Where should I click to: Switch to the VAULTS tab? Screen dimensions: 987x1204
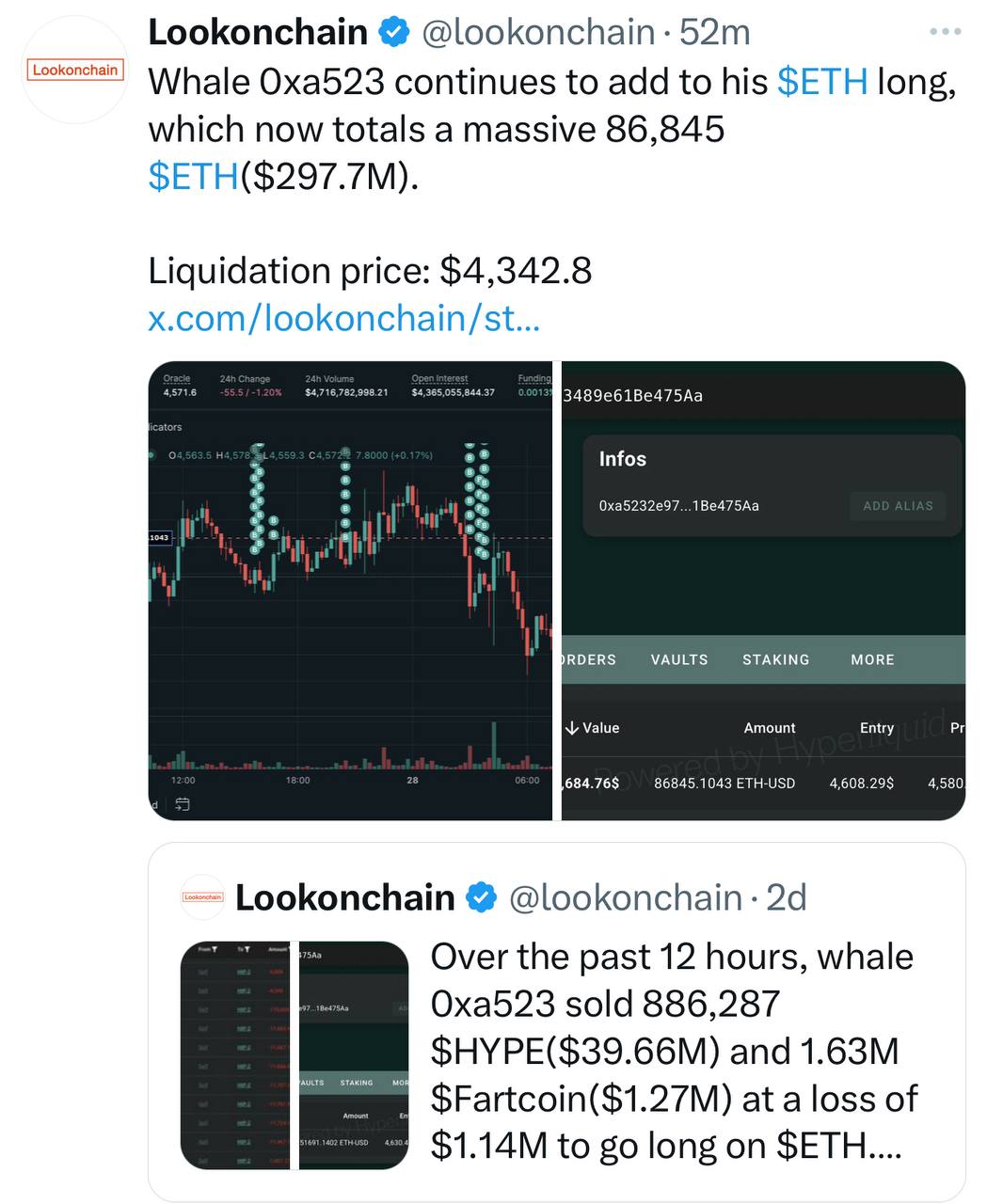[x=679, y=659]
